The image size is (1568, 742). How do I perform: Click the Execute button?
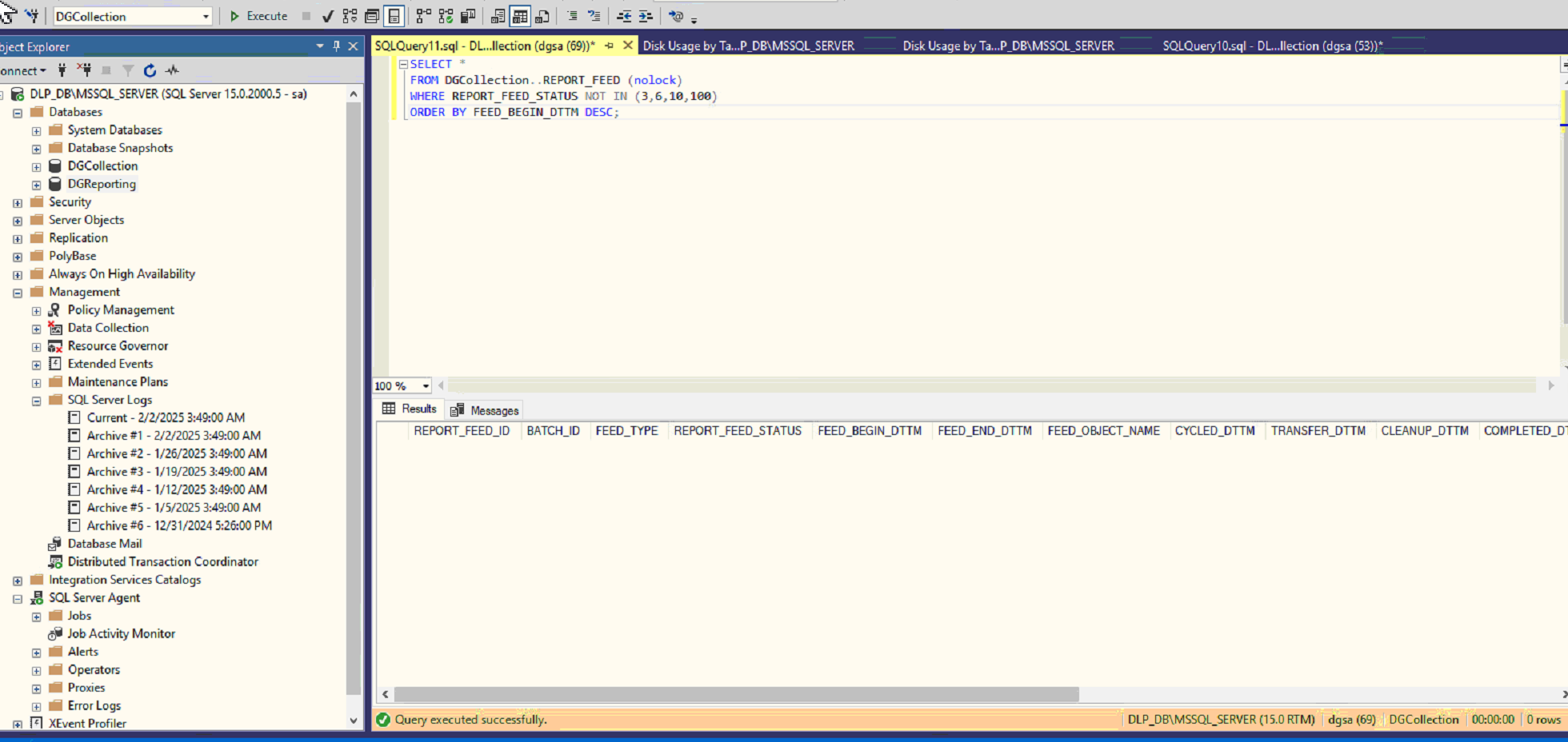(x=258, y=16)
